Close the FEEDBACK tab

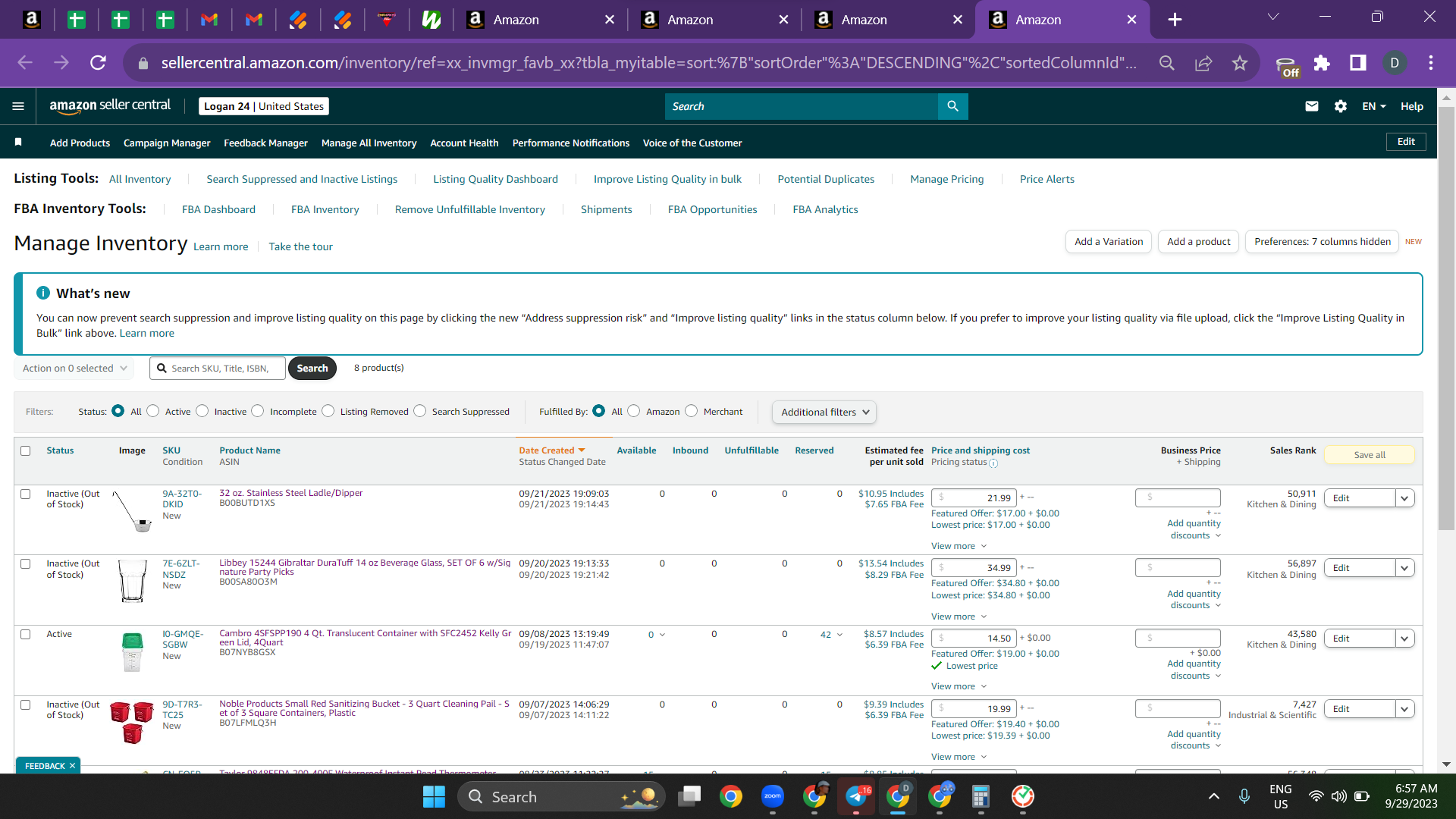pyautogui.click(x=72, y=766)
